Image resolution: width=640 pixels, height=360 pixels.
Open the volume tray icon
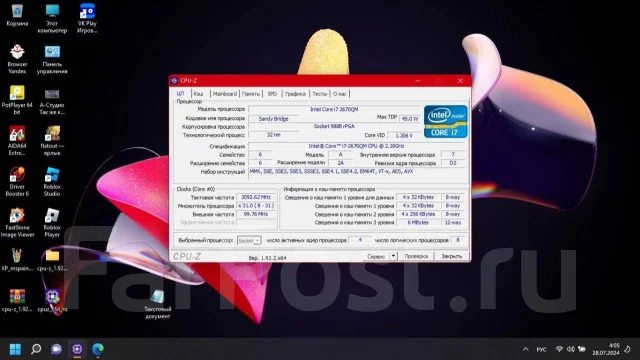(x=571, y=349)
